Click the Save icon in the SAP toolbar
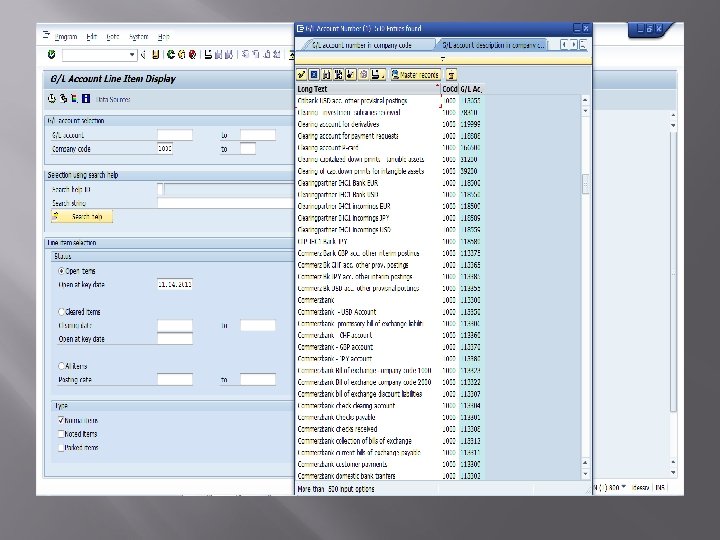 click(156, 55)
